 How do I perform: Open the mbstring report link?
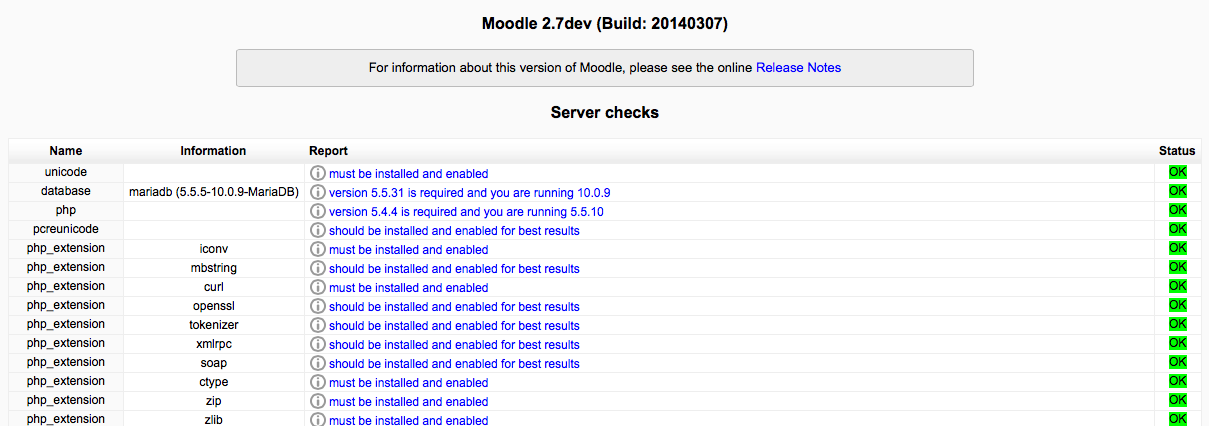point(454,269)
